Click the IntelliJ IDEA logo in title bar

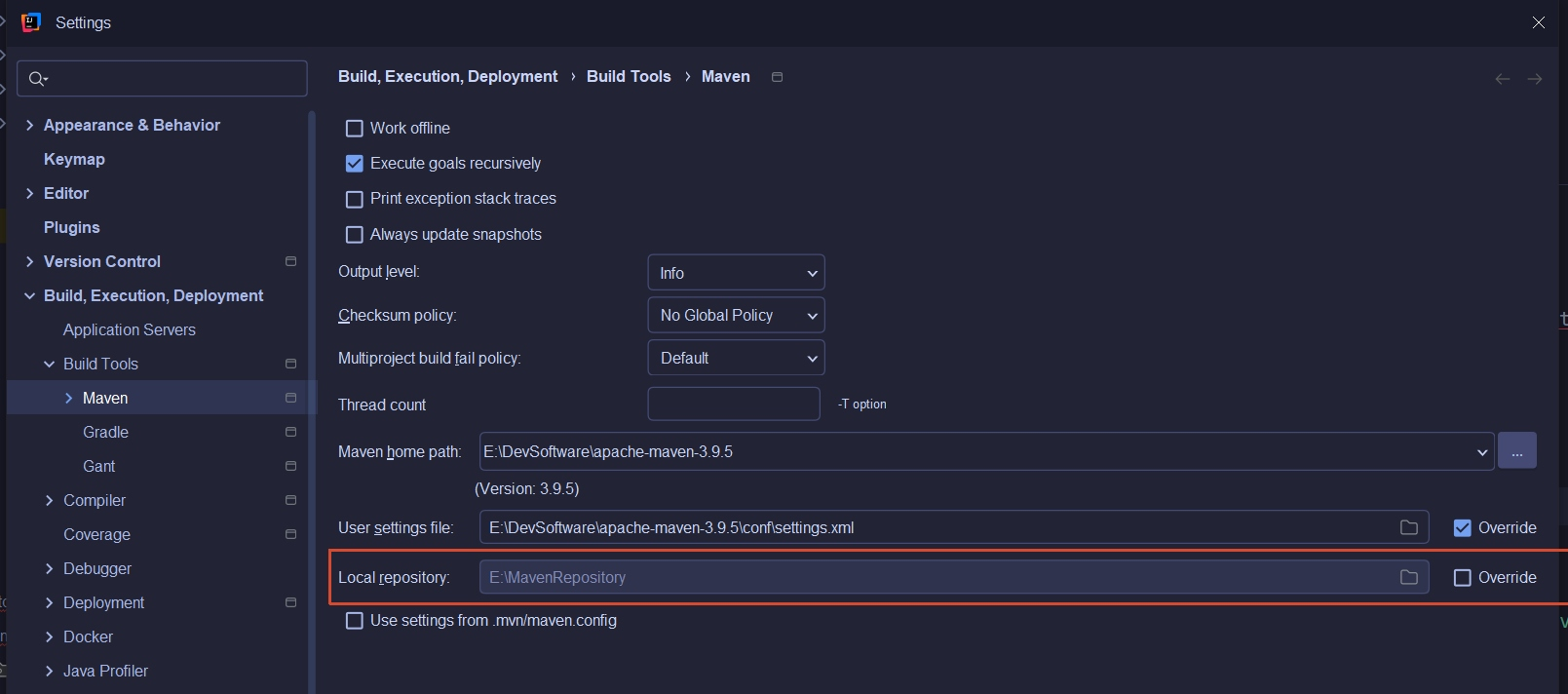[x=31, y=22]
